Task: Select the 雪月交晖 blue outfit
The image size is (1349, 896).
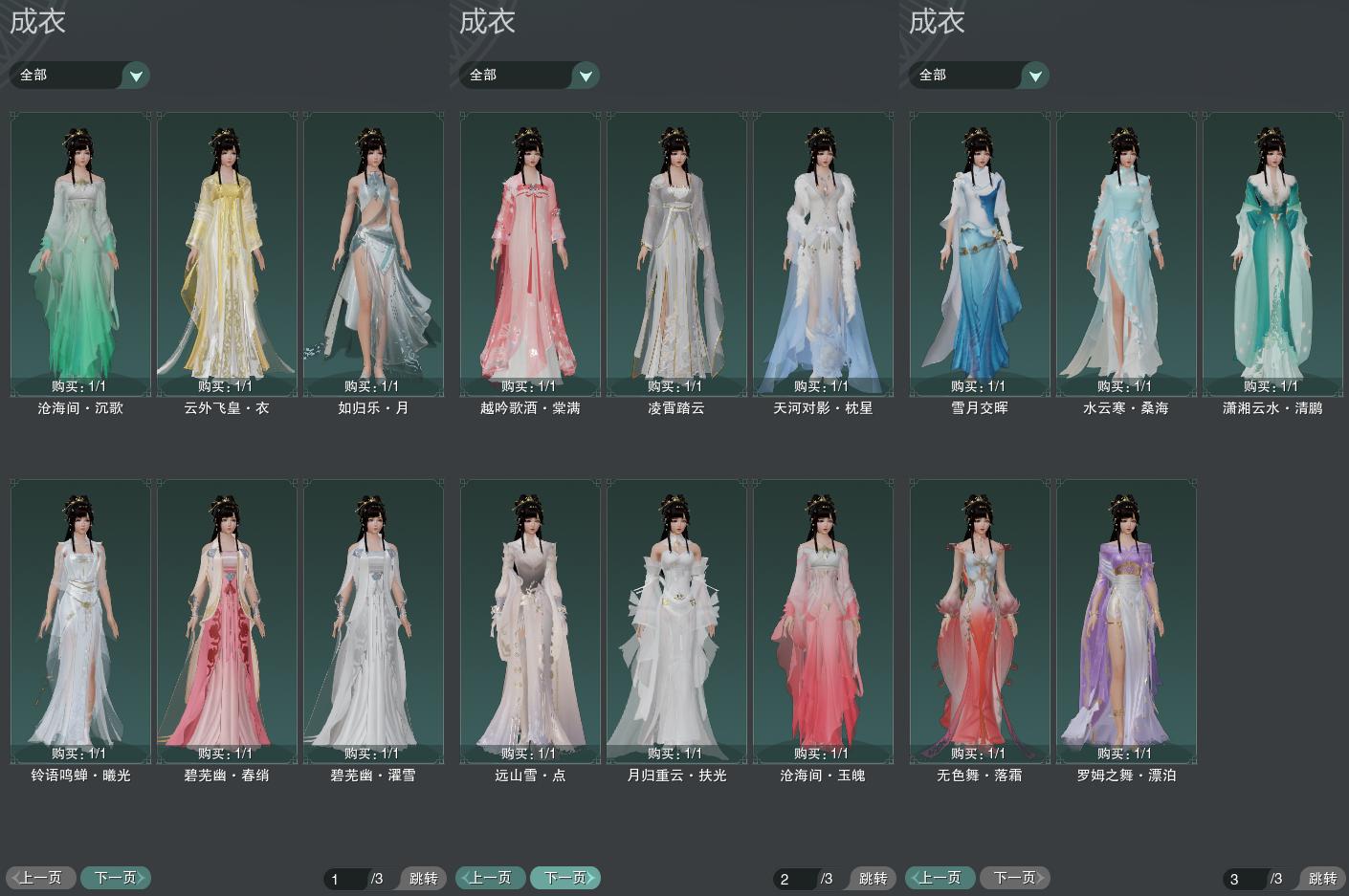Action: (980, 253)
